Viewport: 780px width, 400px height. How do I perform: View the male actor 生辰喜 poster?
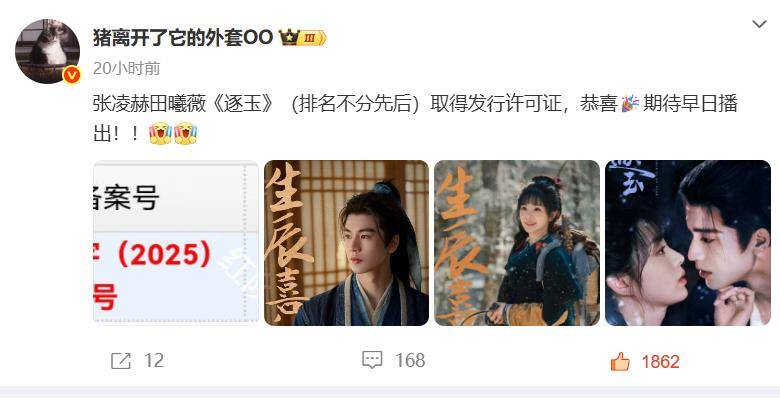click(x=346, y=243)
